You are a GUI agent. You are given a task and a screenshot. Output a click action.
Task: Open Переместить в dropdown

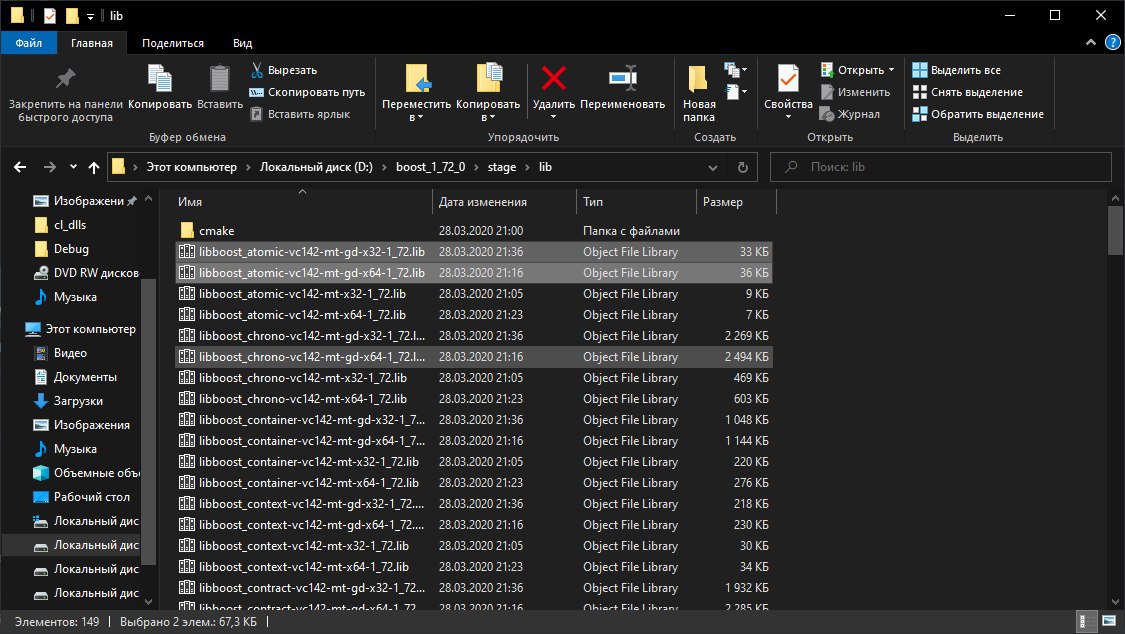coord(416,93)
